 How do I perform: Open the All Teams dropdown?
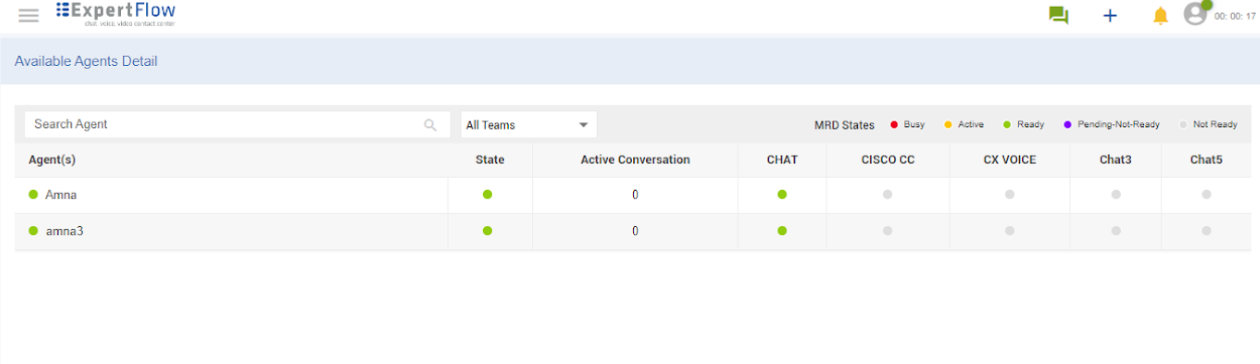click(x=528, y=125)
